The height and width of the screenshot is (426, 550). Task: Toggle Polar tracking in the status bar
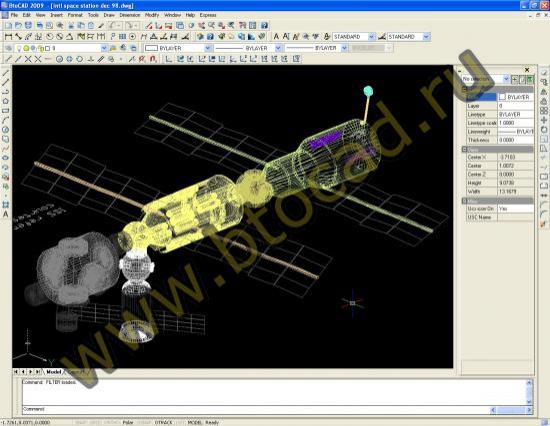(x=128, y=422)
